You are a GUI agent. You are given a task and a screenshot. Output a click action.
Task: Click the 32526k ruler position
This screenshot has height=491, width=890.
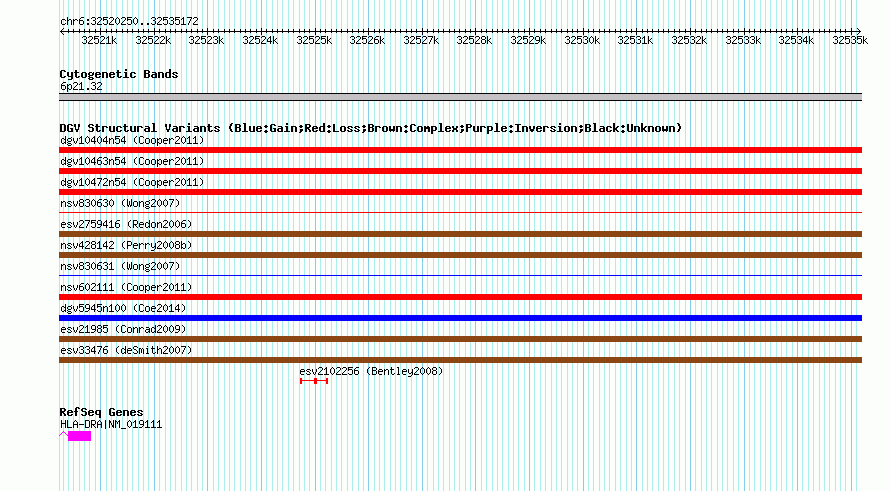367,40
